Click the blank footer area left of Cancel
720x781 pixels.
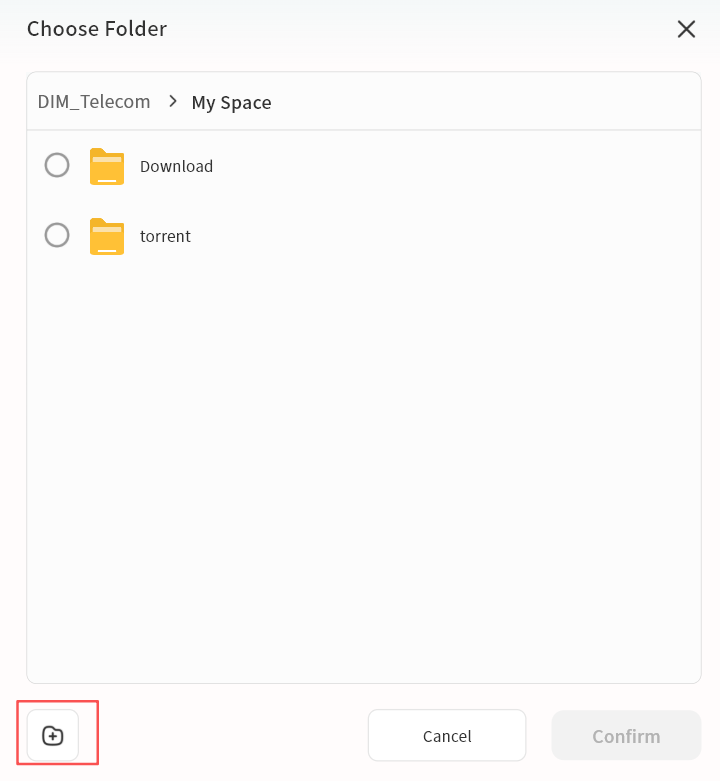pos(230,736)
